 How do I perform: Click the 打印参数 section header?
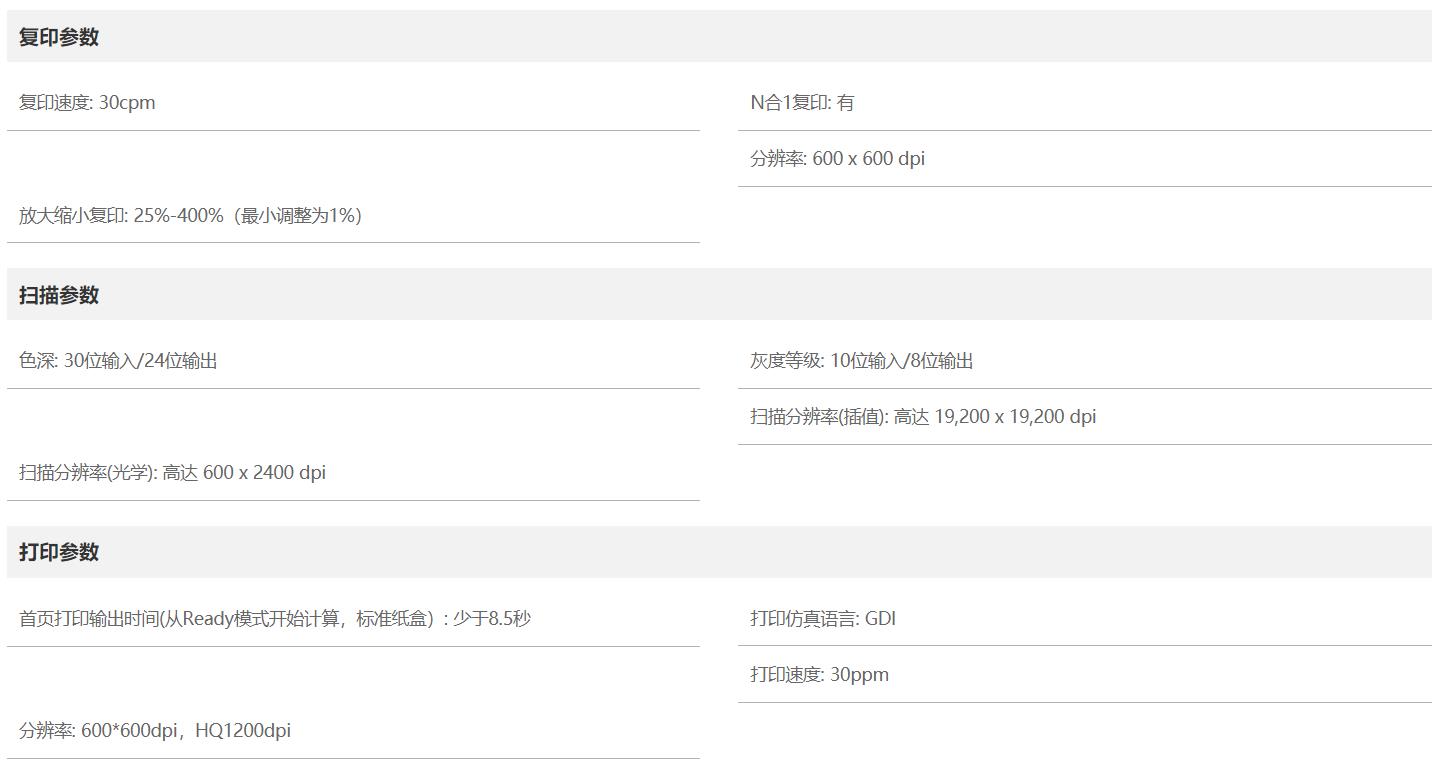[59, 552]
